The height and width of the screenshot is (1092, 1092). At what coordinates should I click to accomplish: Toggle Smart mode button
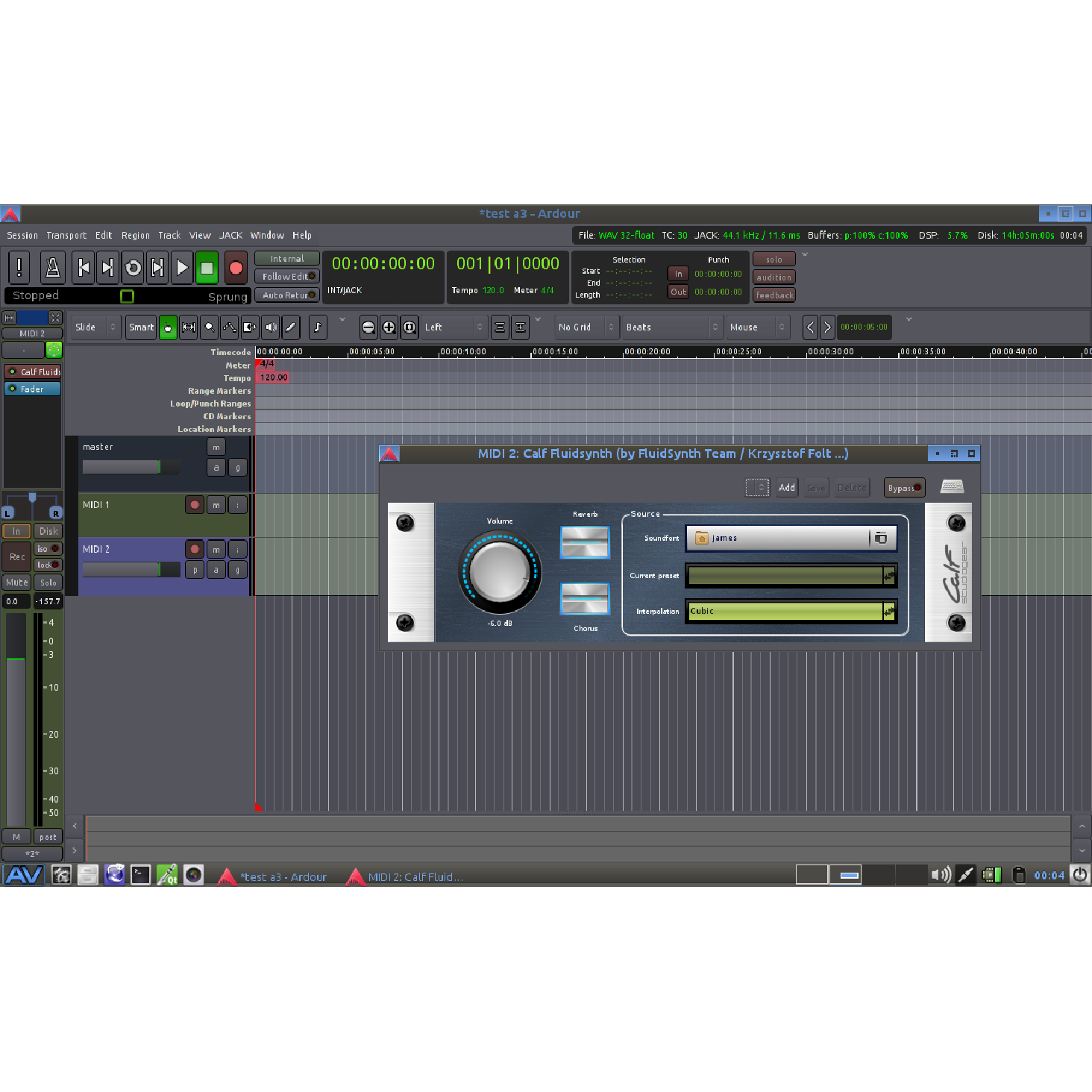pos(141,327)
